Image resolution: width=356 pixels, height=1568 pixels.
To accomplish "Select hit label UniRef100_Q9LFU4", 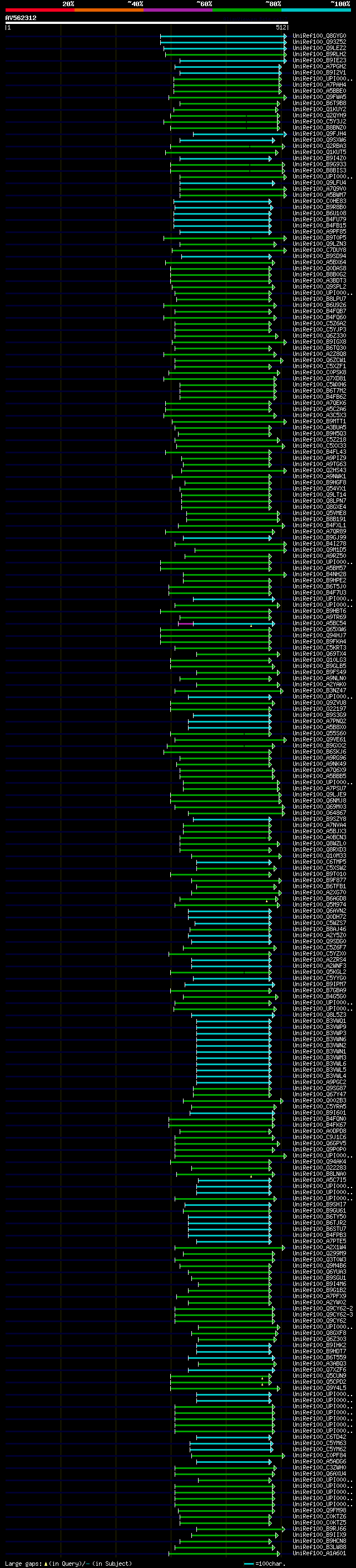I will click(319, 182).
